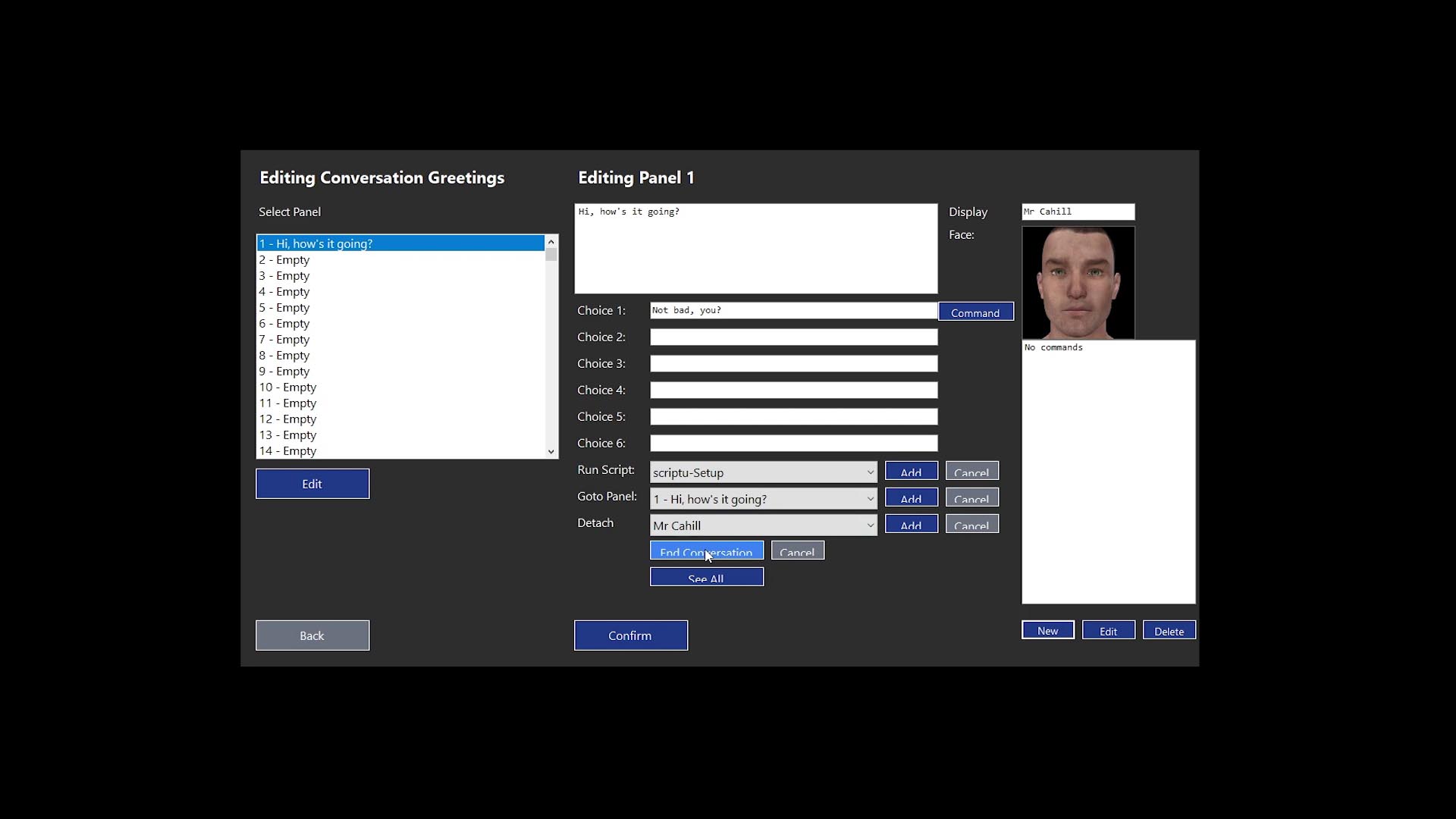
Task: Expand the Goto Panel combo box
Action: (763, 499)
